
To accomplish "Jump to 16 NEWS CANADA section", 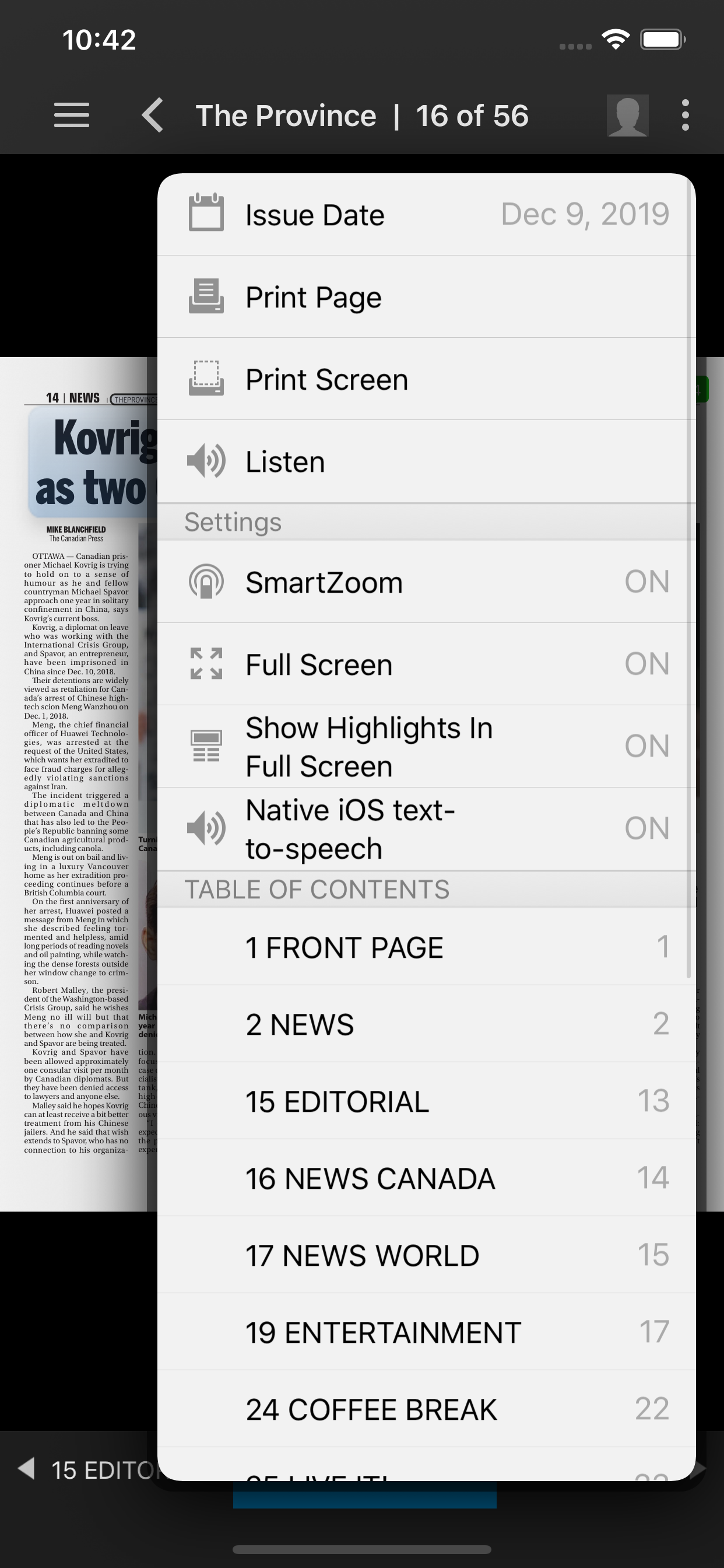I will pos(427,1178).
